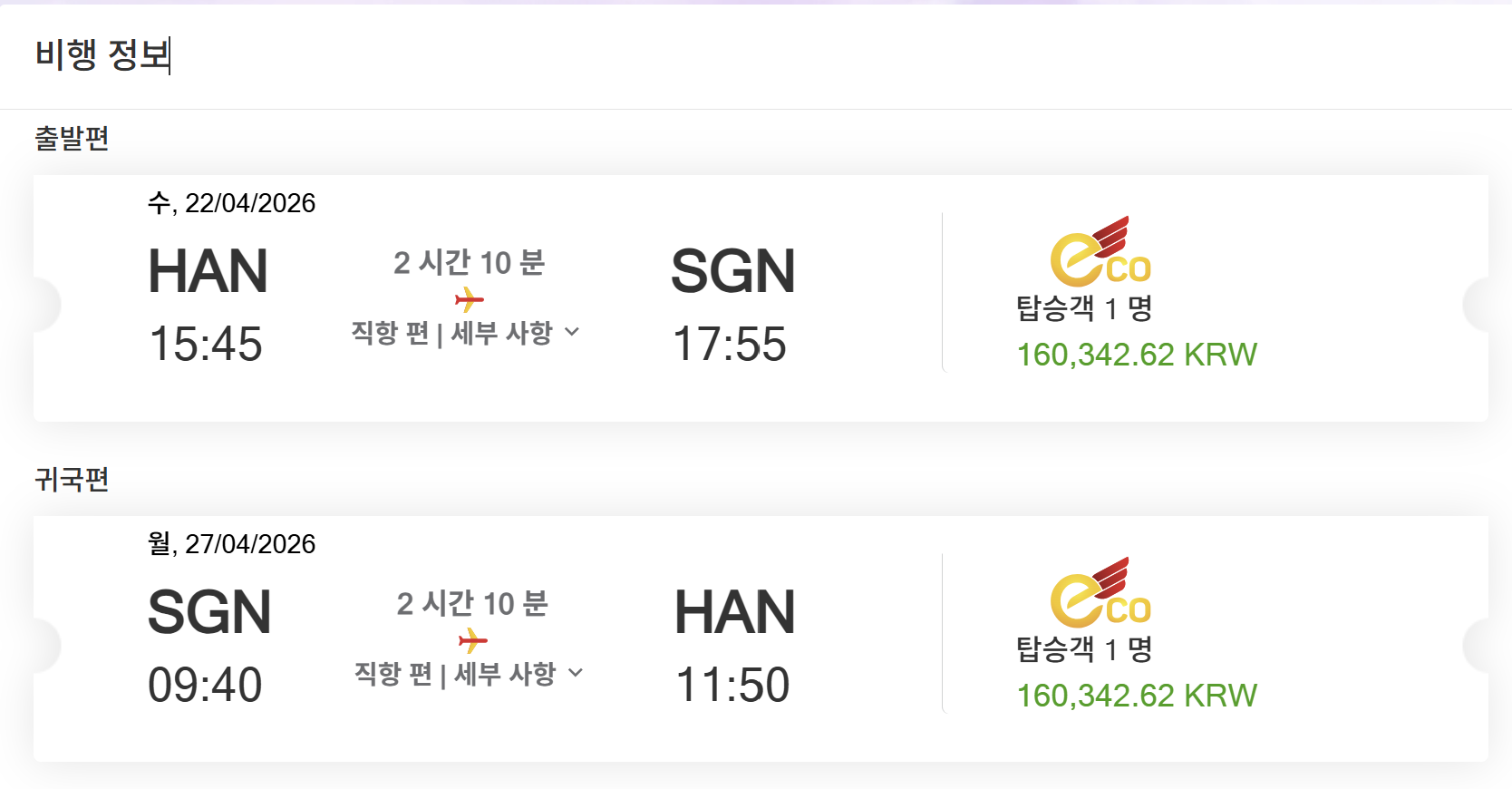Image resolution: width=1512 pixels, height=789 pixels.
Task: Select the HAN arrival code on the return flight
Action: pyautogui.click(x=734, y=612)
